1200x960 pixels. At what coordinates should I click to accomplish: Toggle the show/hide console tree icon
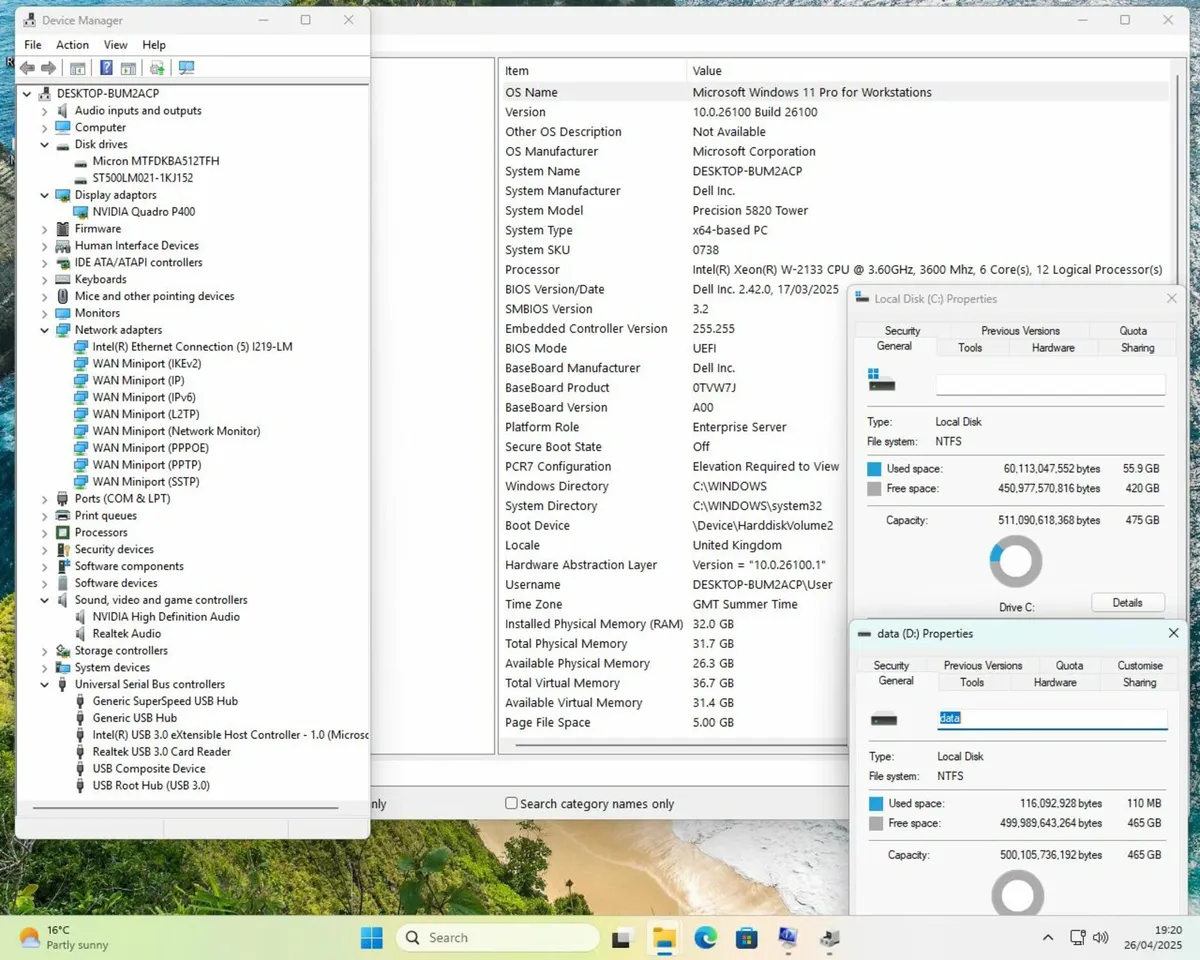tap(77, 68)
